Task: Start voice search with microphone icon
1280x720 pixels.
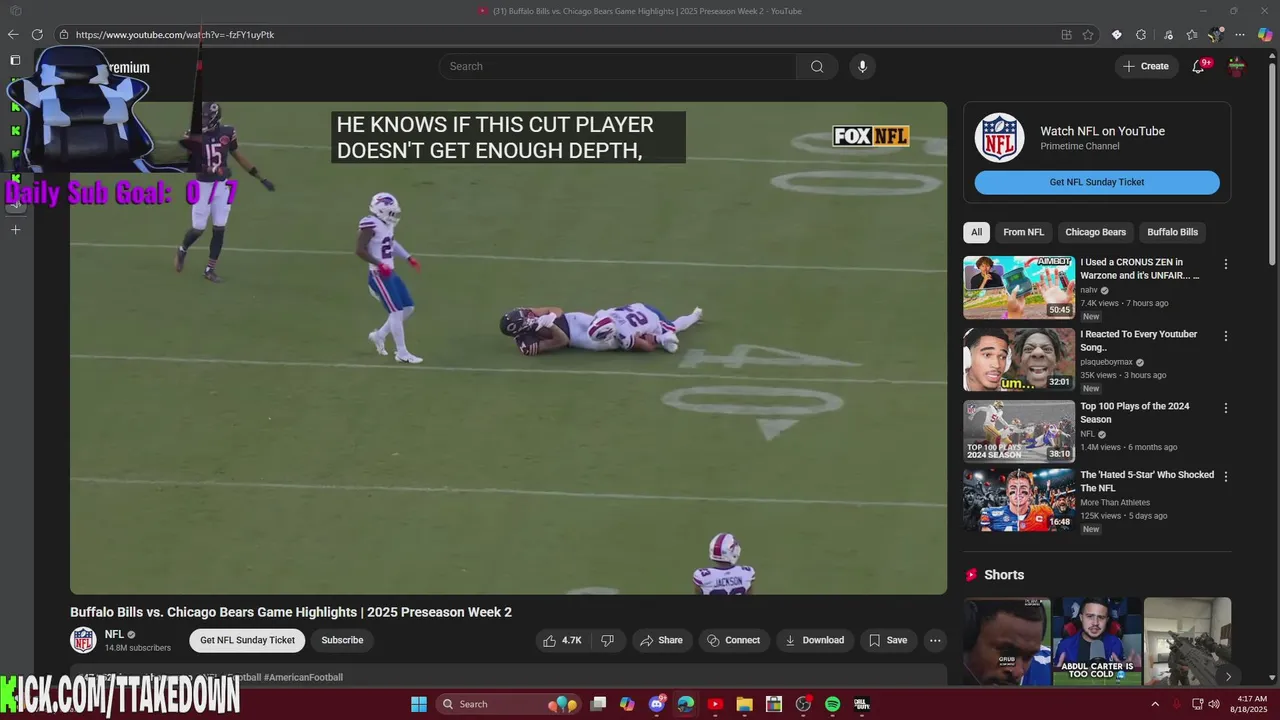Action: [862, 66]
